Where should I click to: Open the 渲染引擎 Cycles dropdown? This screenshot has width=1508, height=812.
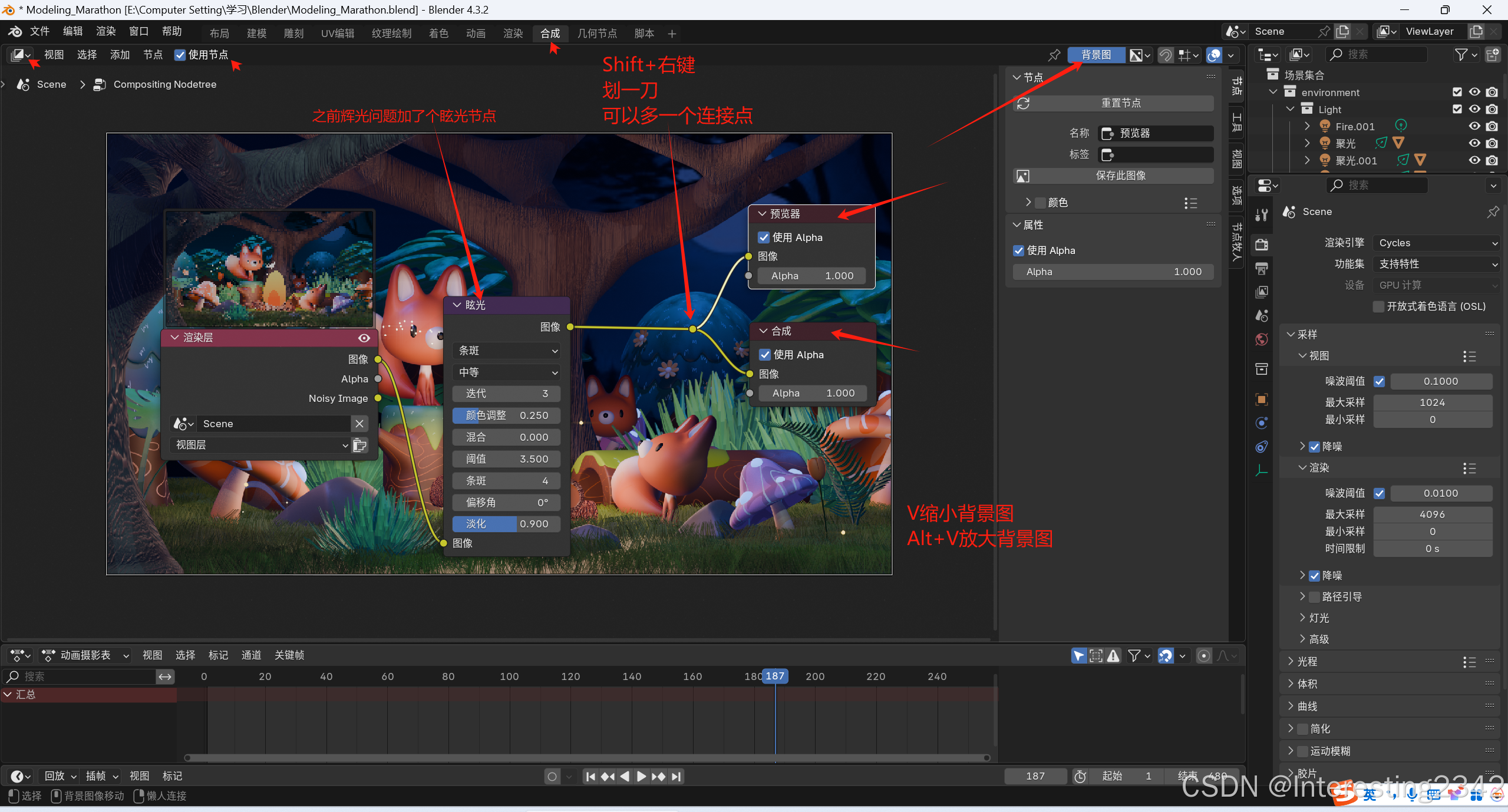pos(1436,243)
